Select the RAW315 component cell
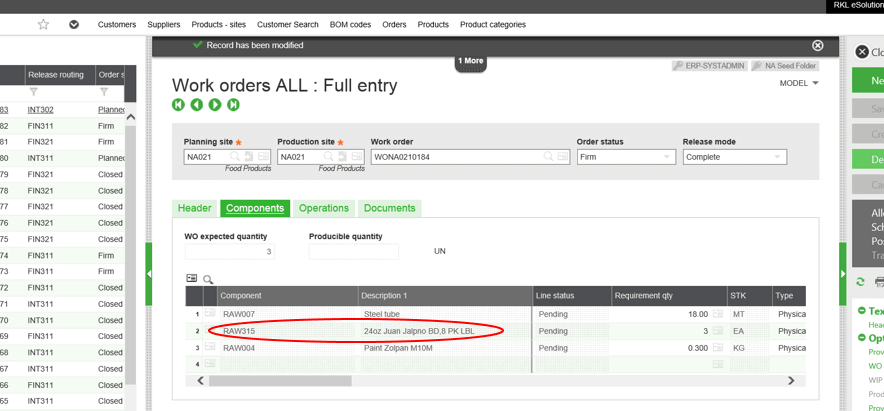 click(x=288, y=331)
